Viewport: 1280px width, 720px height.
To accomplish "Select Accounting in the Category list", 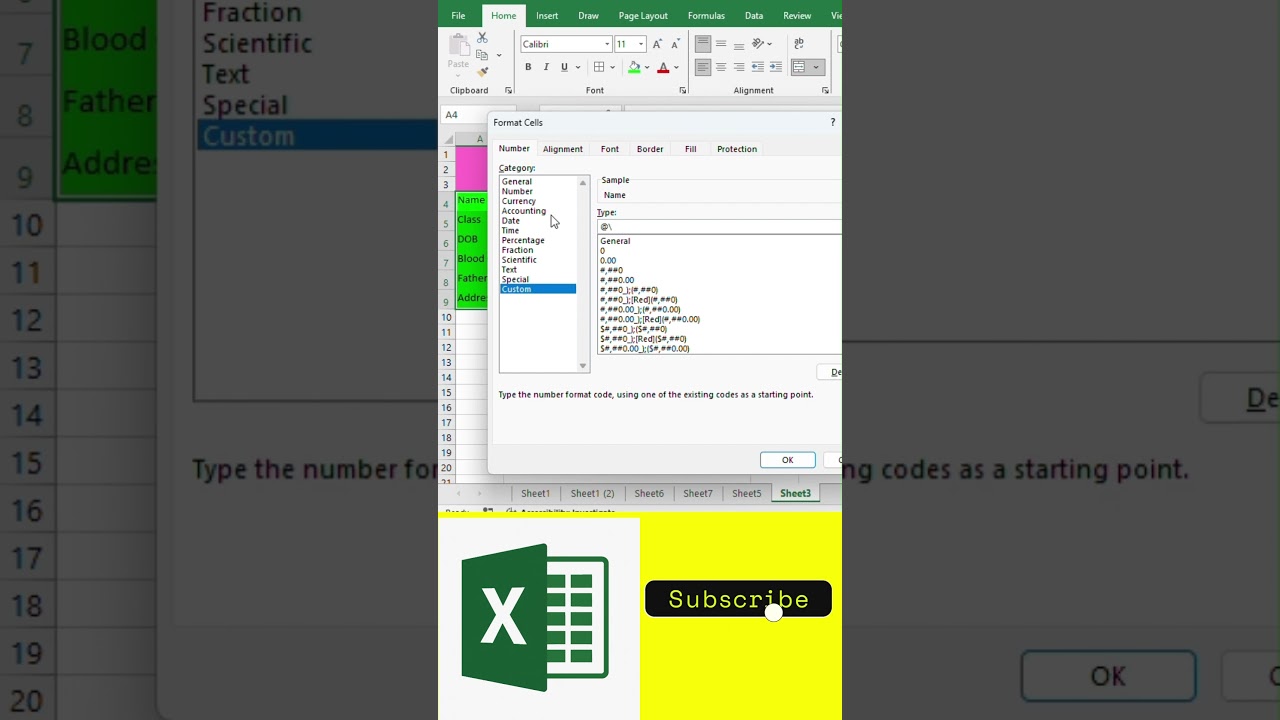I will click(524, 211).
